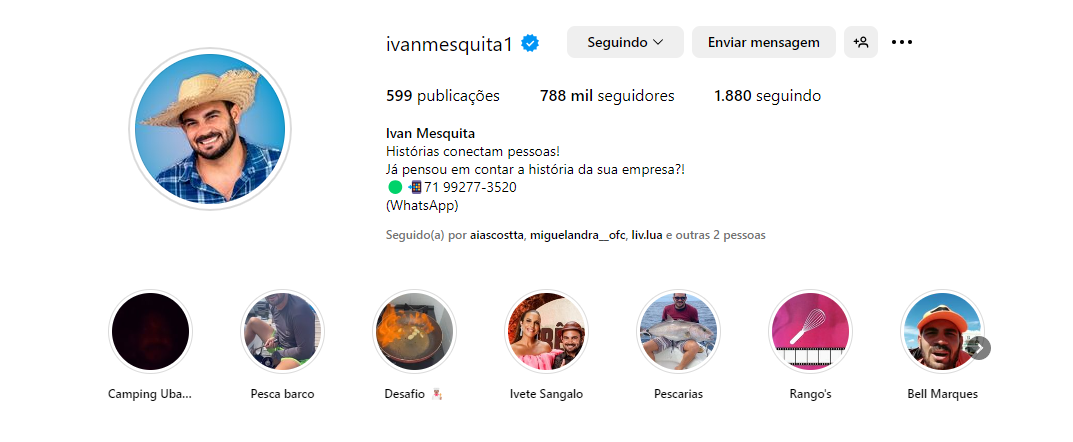Click the 599 publicações count
This screenshot has width=1073, height=442.
pos(443,96)
